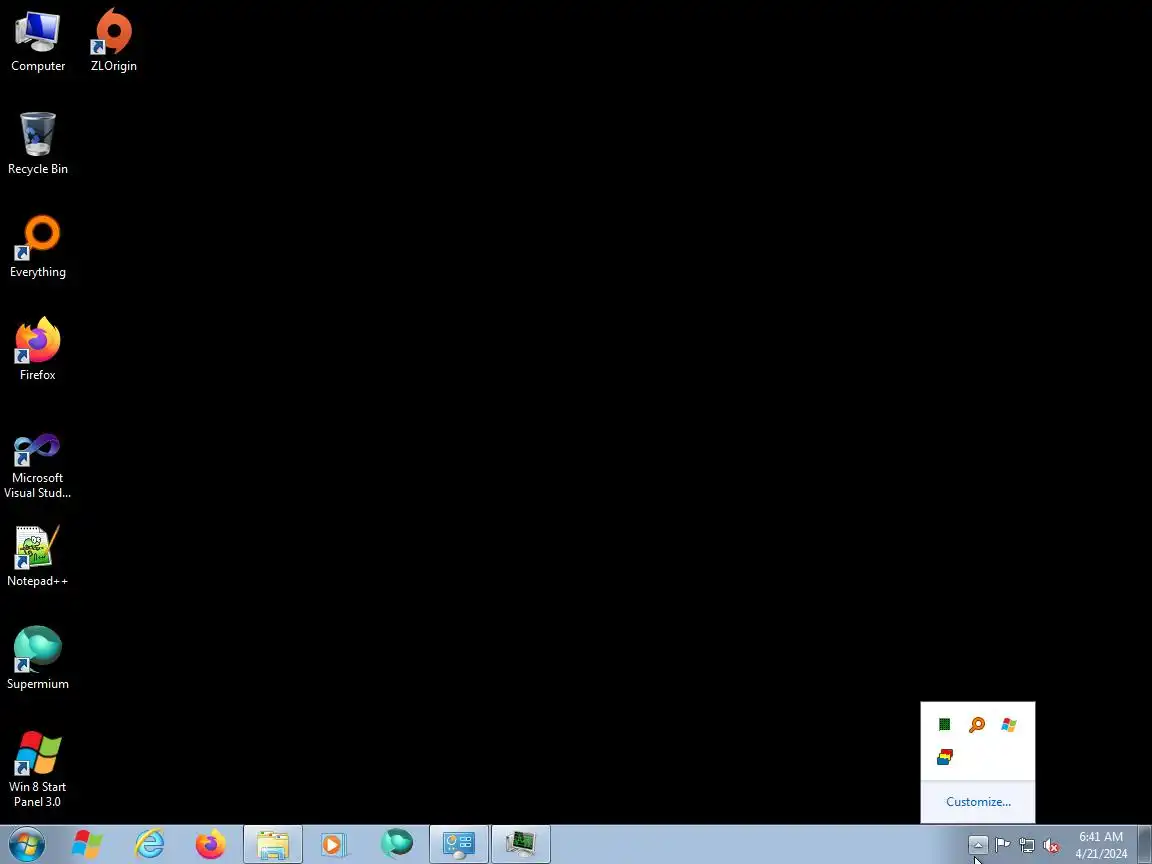This screenshot has width=1152, height=864.
Task: Launch Internet Explorer from the taskbar
Action: (149, 844)
